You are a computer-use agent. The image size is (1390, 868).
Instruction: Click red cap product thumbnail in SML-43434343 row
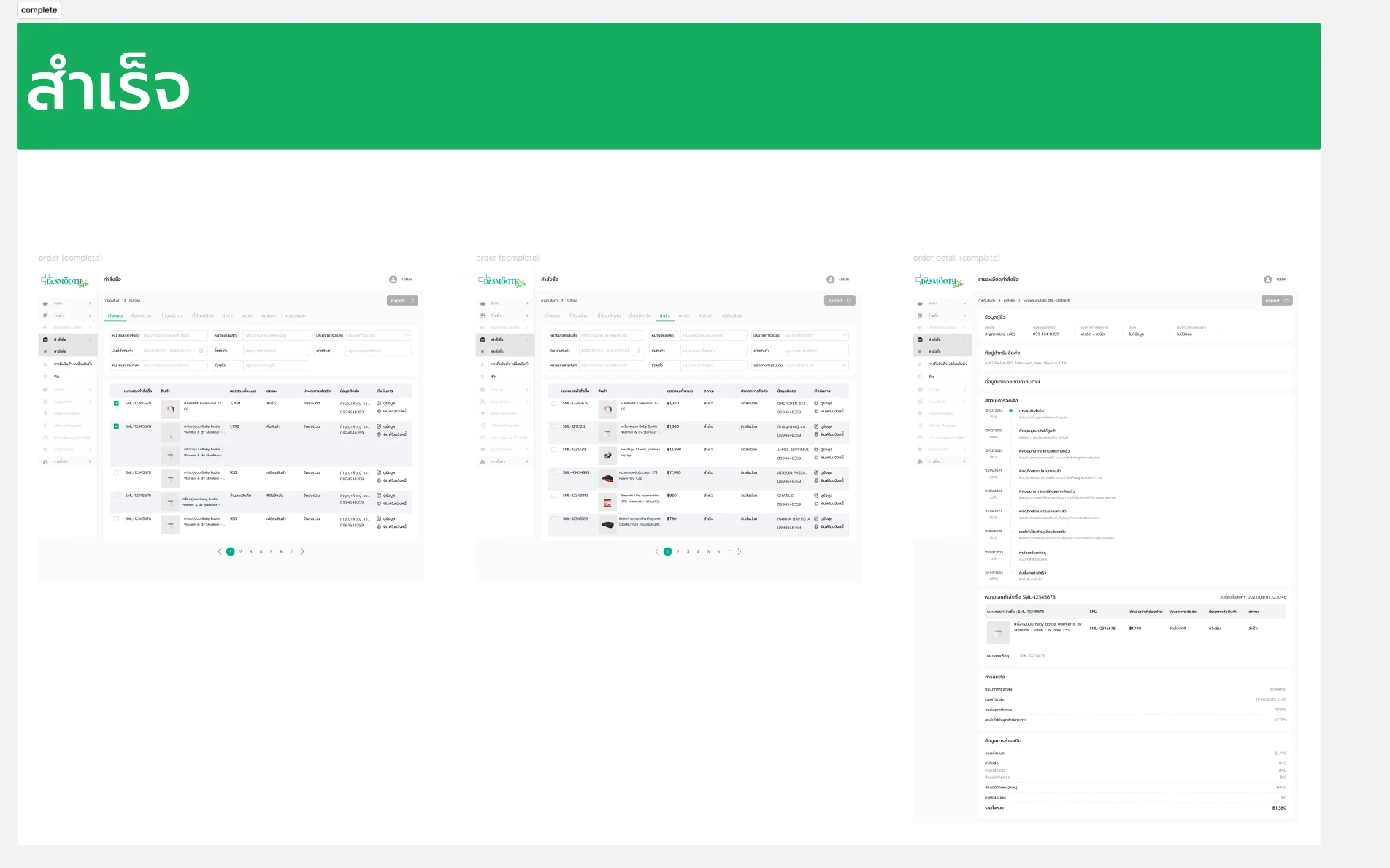tap(607, 479)
